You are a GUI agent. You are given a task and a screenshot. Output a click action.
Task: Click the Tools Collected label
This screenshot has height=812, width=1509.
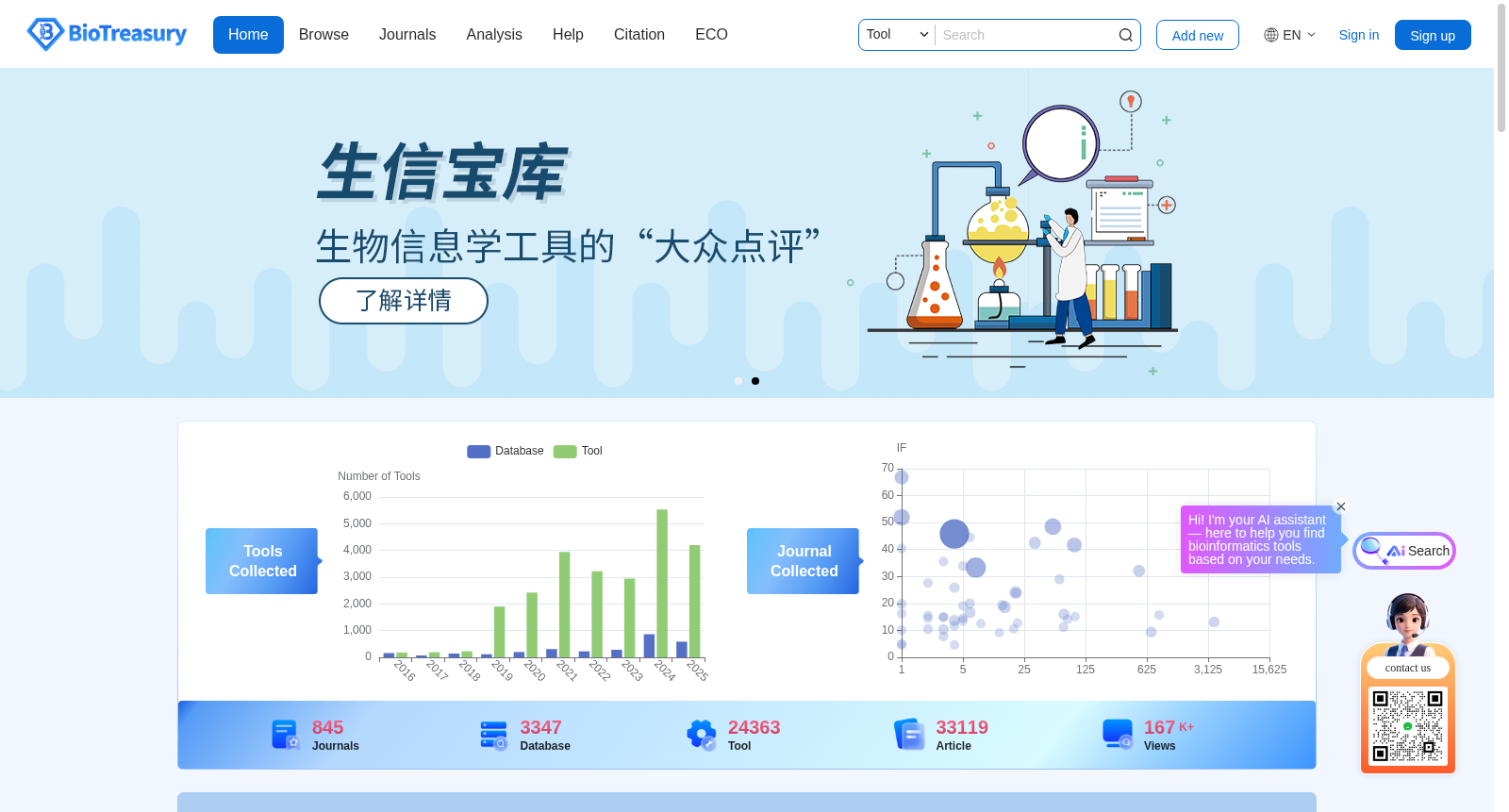(x=262, y=561)
